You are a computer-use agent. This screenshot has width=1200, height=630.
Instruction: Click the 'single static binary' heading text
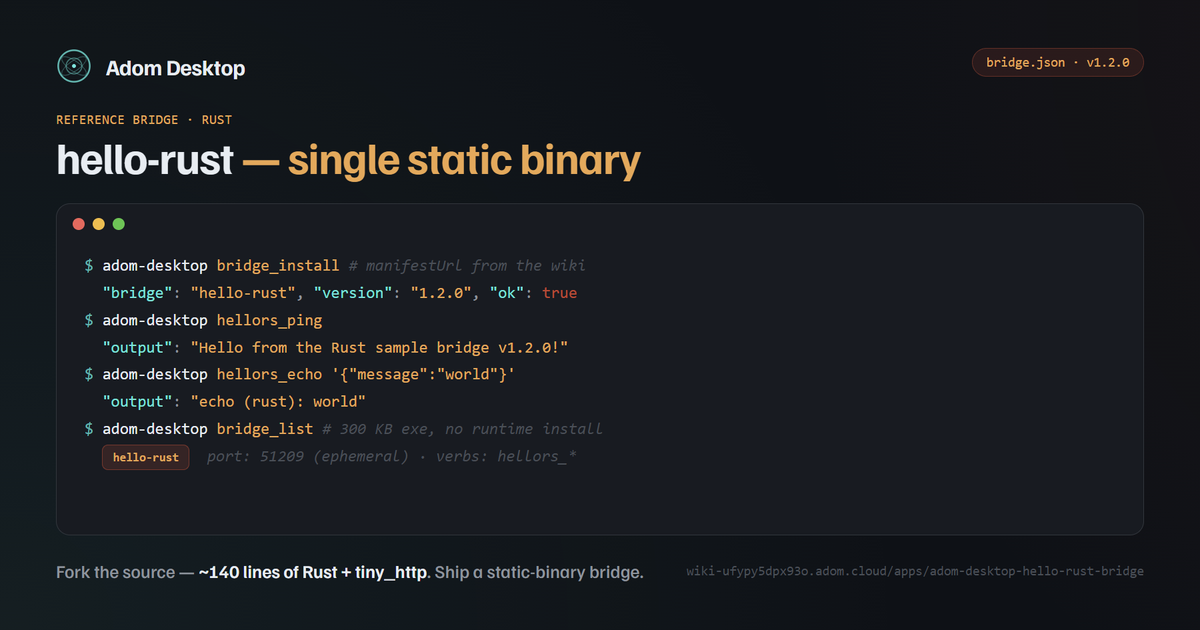pos(464,161)
